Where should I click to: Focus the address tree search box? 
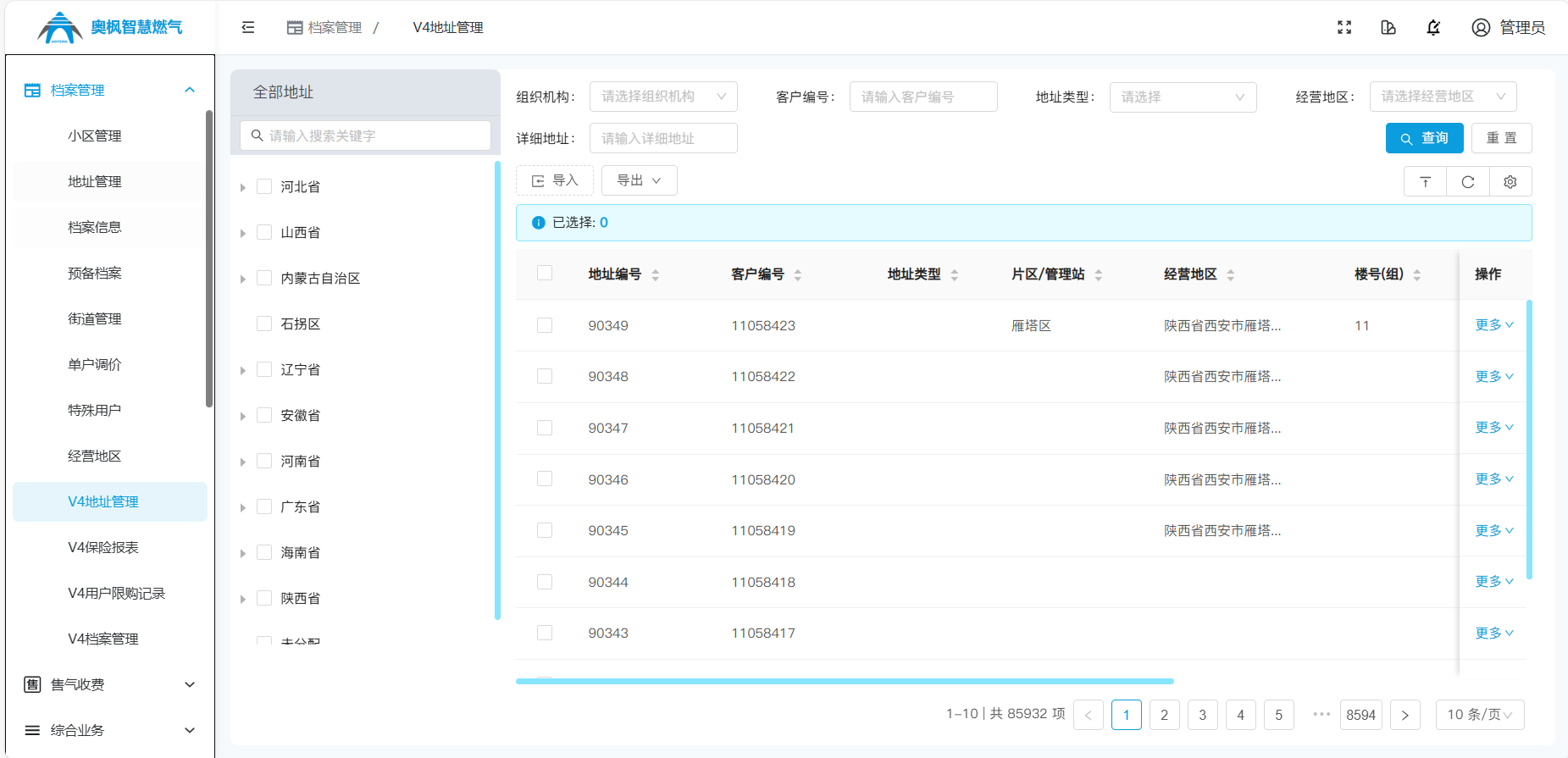(x=365, y=136)
